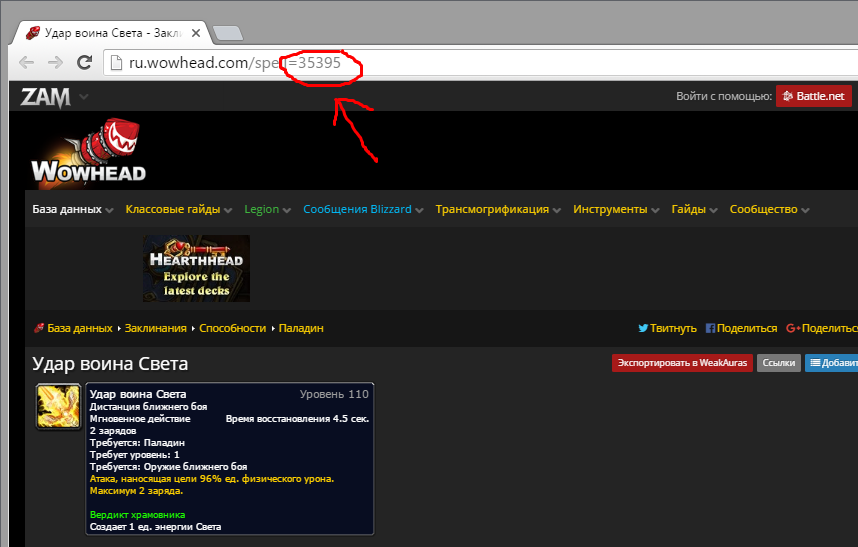Screen dimensions: 858x547
Task: Click the Wowhead logo
Action: tap(89, 152)
